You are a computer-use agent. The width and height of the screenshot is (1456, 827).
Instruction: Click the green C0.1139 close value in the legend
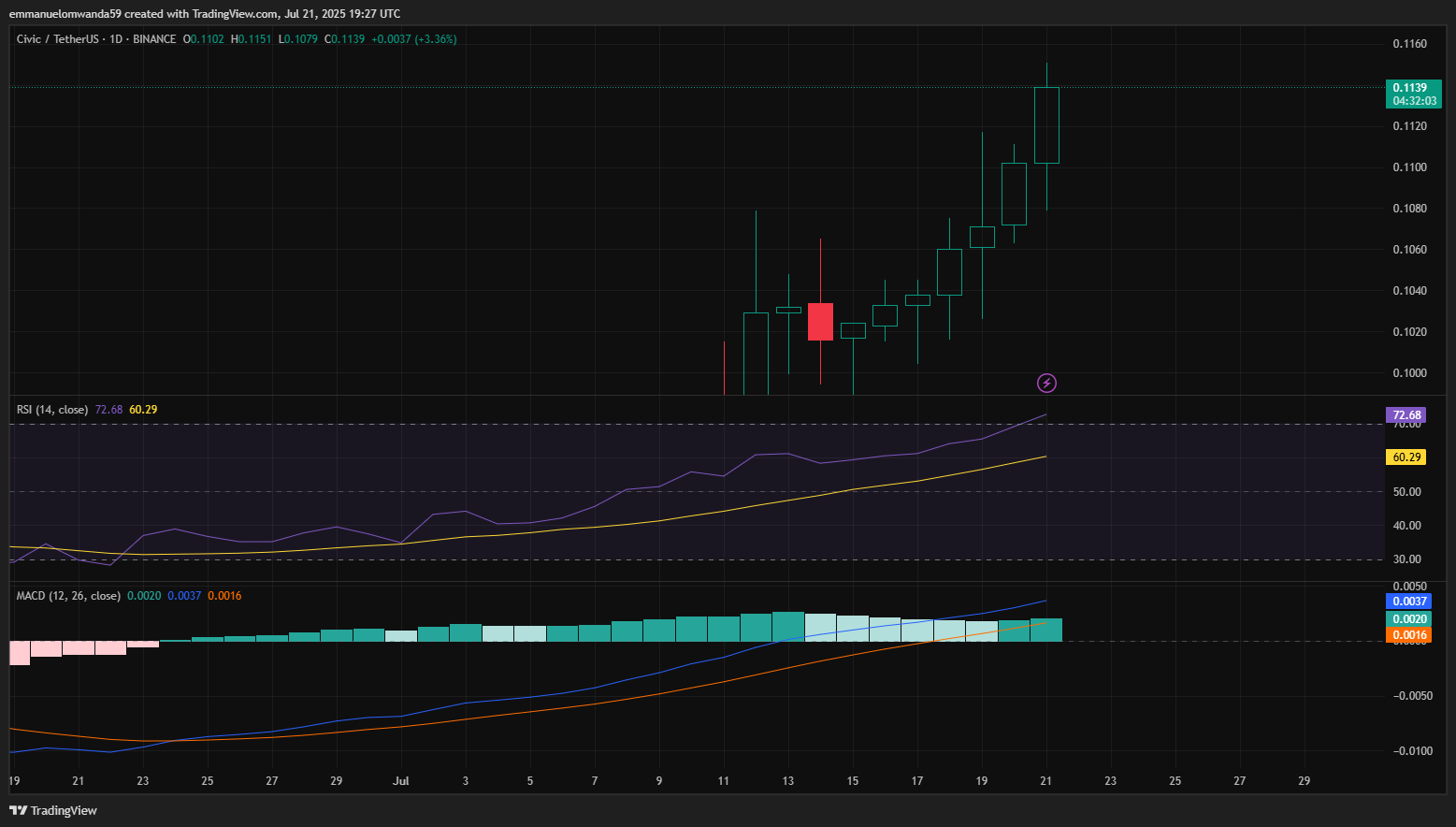[345, 38]
